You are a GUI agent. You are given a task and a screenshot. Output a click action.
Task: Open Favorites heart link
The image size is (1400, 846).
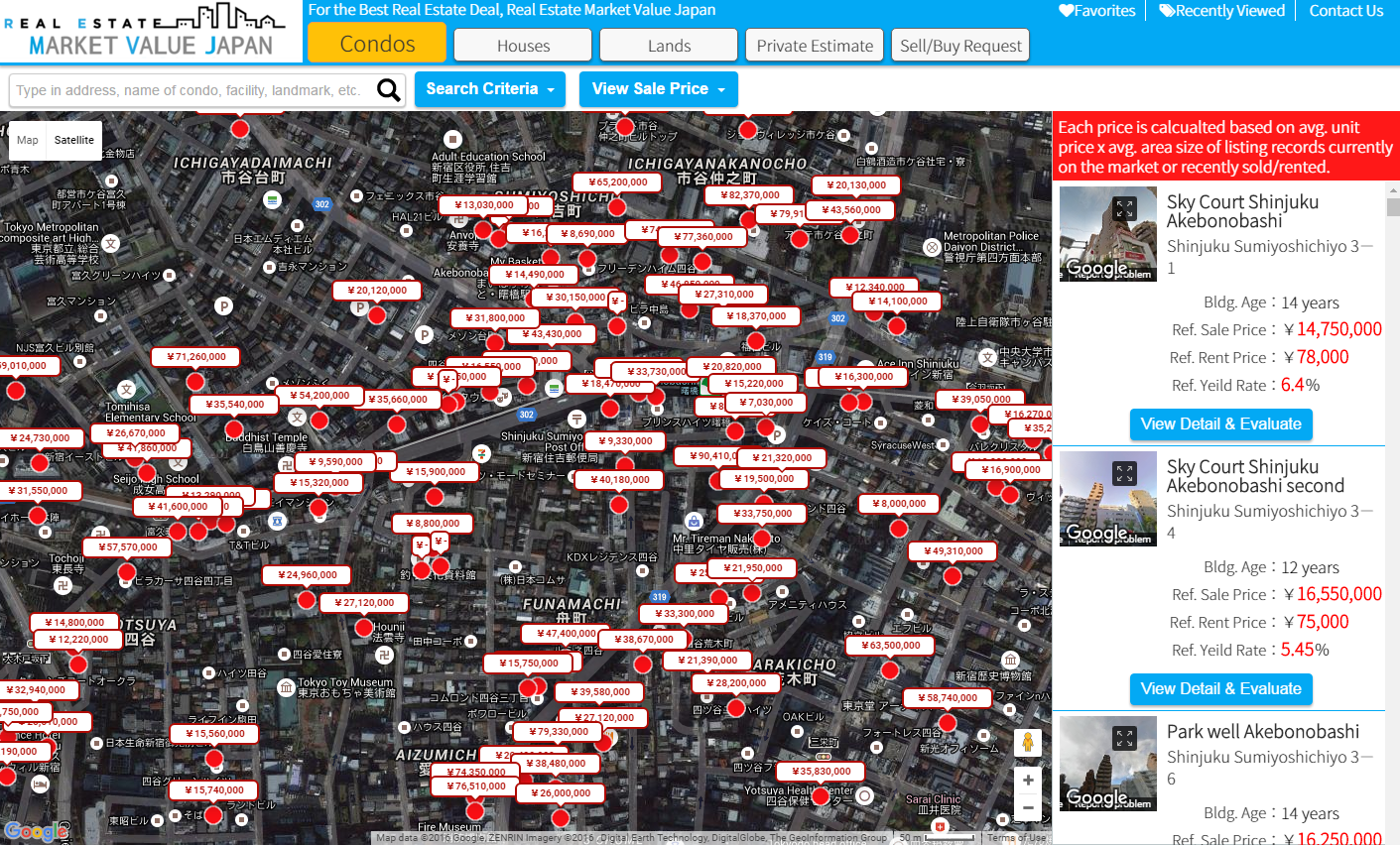point(1096,11)
